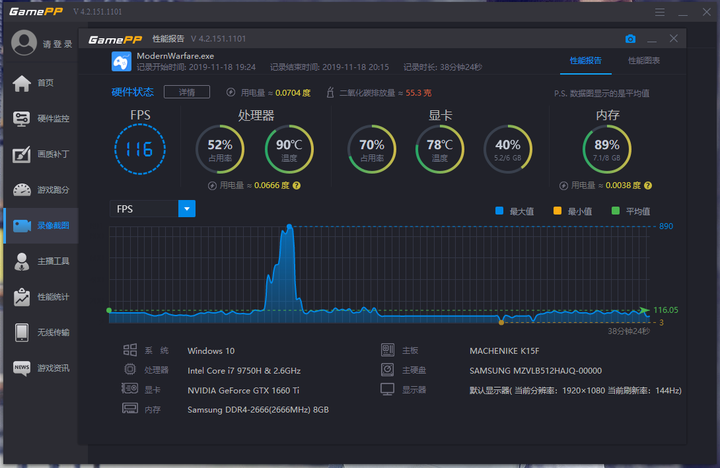The height and width of the screenshot is (468, 720).
Task: Click the 详情 details button
Action: [187, 92]
